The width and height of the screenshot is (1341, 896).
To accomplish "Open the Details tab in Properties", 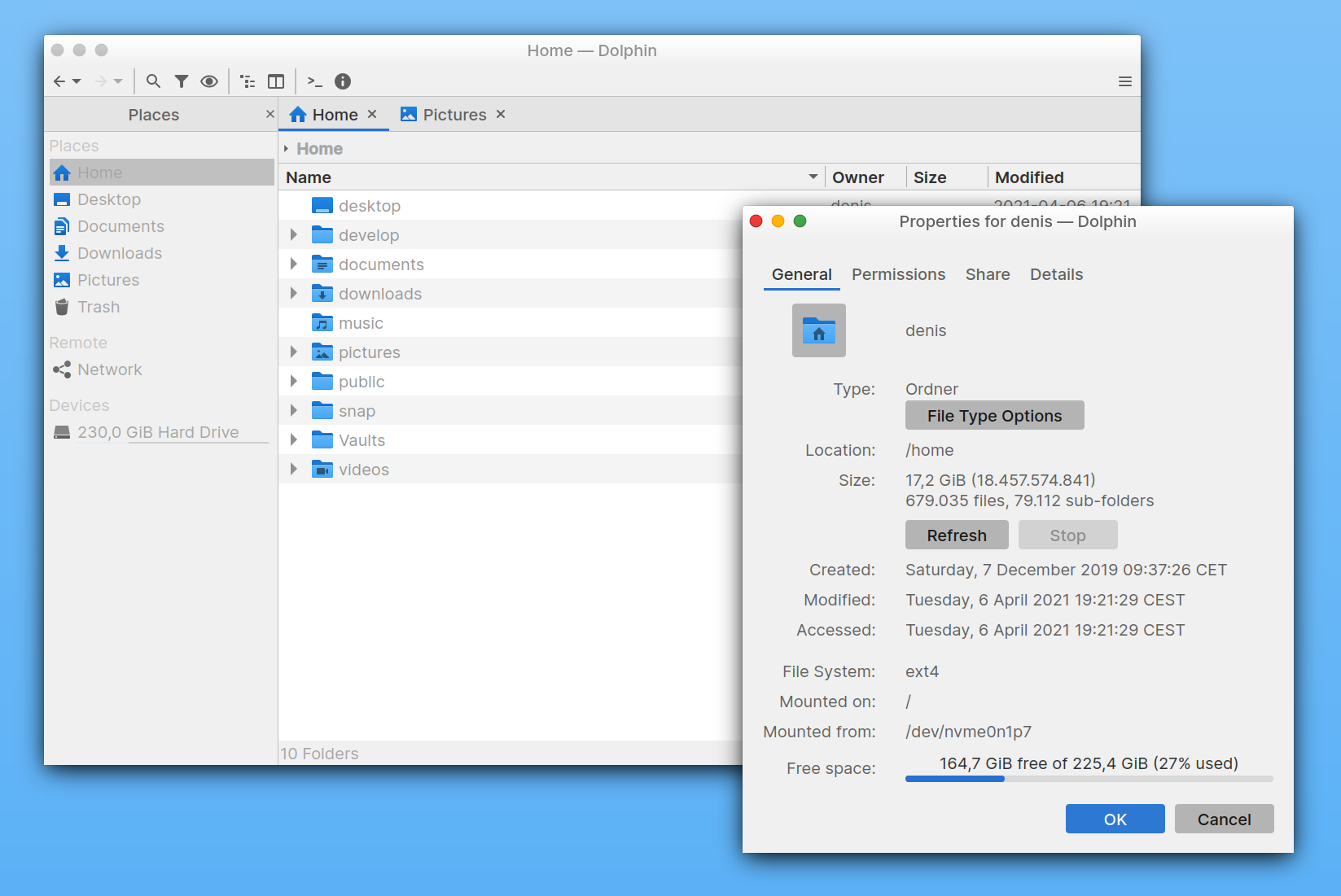I will pyautogui.click(x=1056, y=275).
